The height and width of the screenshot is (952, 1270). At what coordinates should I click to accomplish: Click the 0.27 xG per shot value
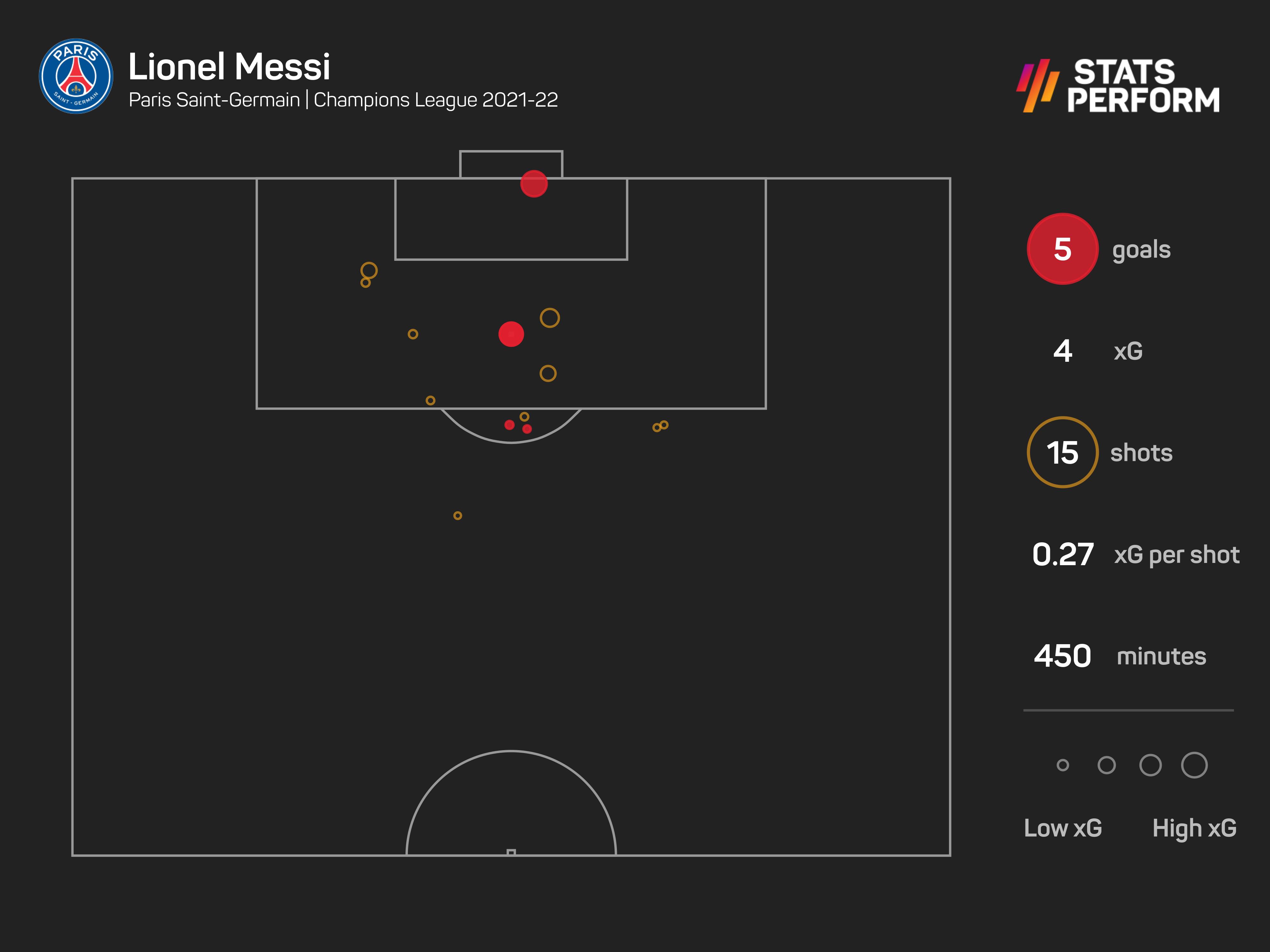(x=1063, y=554)
